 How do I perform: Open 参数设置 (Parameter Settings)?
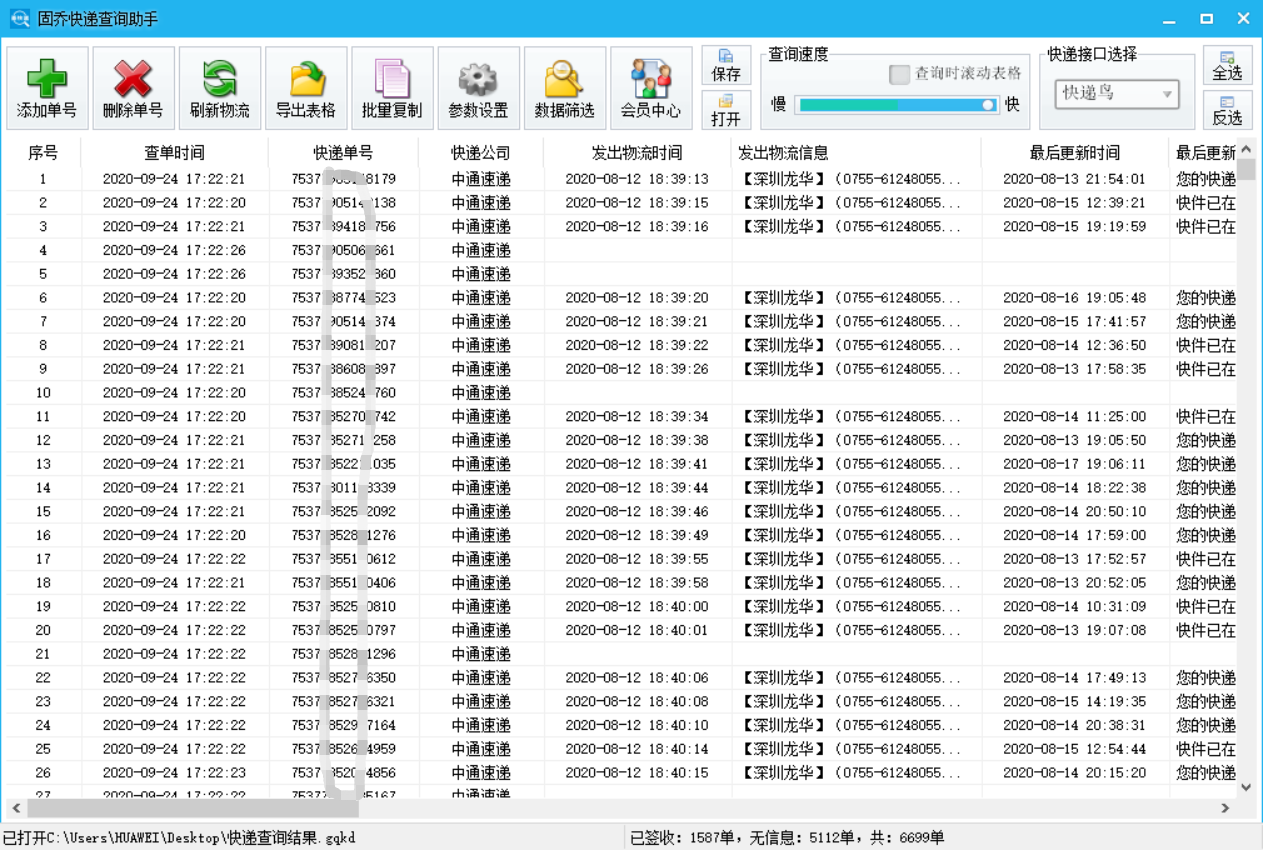(x=477, y=87)
